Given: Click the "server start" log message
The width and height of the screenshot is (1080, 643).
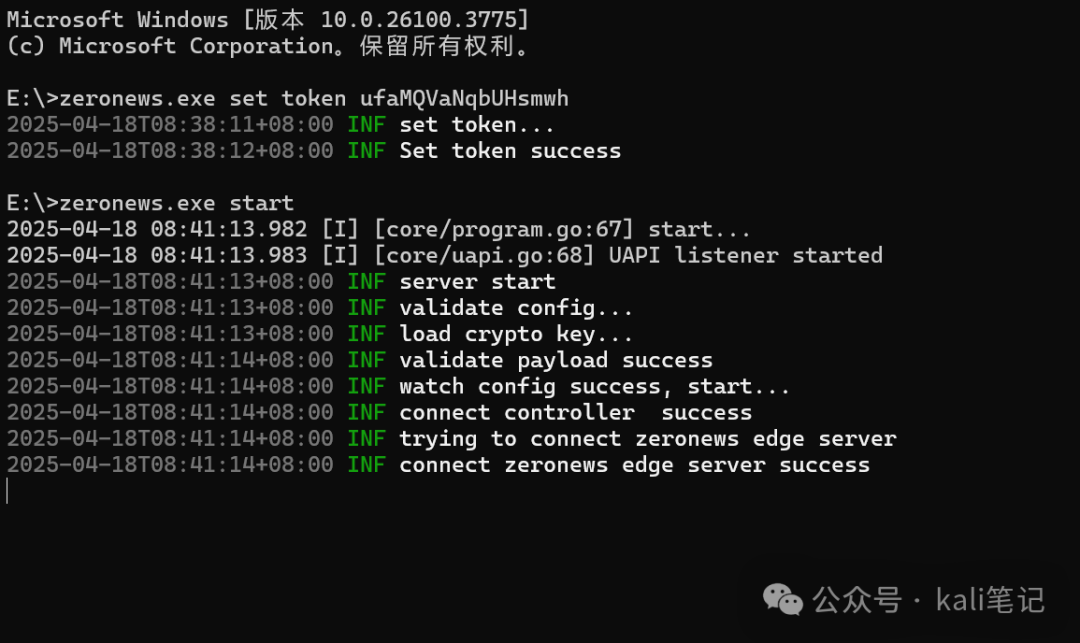Looking at the screenshot, I should (x=477, y=281).
